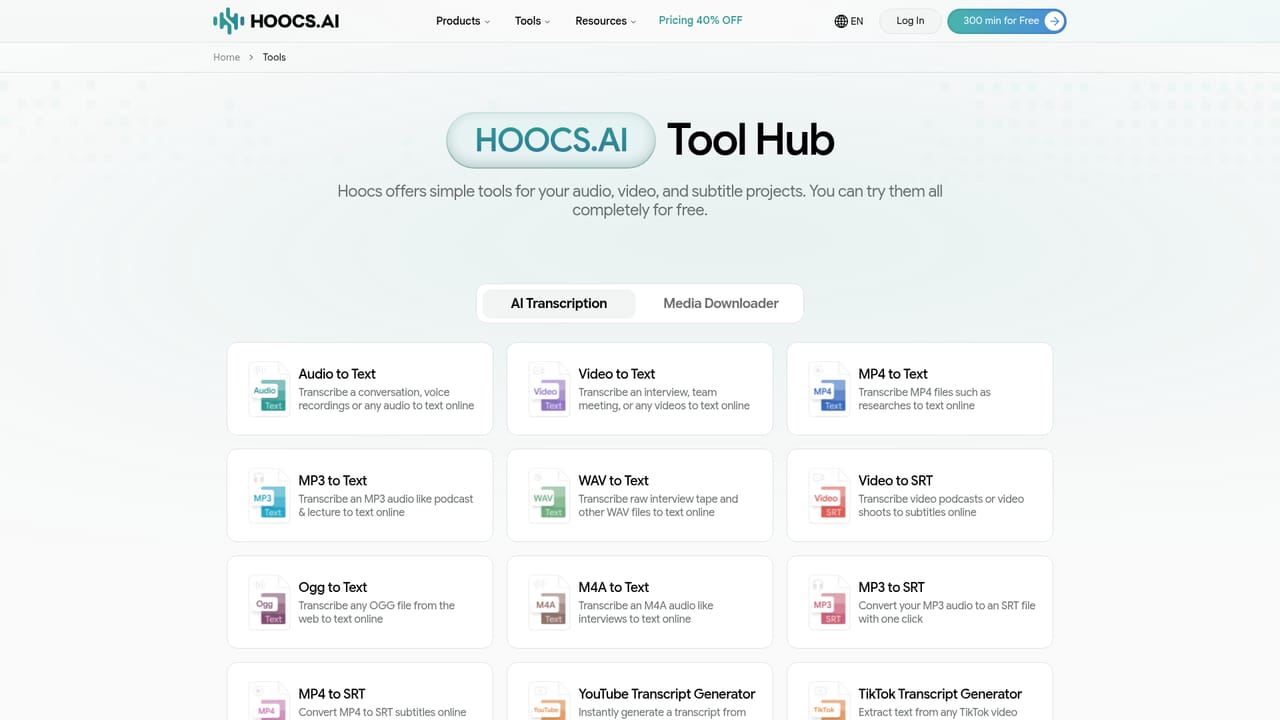Open the Video to SRT title link
Image resolution: width=1280 pixels, height=720 pixels.
[x=896, y=481]
